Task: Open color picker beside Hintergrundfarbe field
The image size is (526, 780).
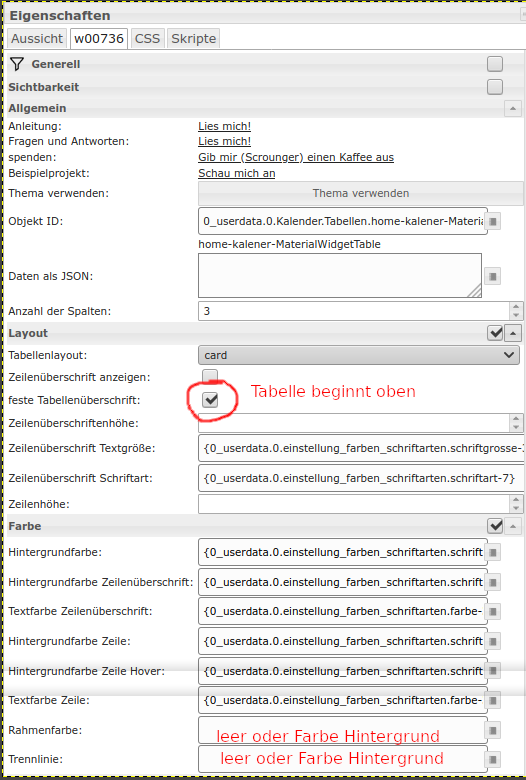Action: 493,552
